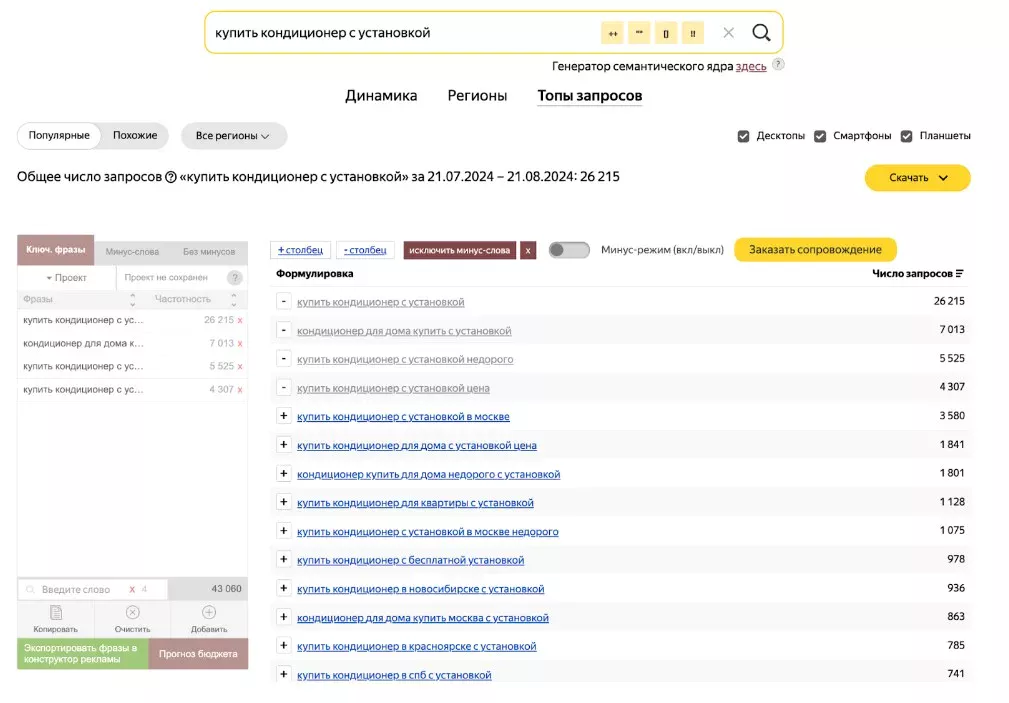The height and width of the screenshot is (703, 1009).
Task: Remove phrase with frequency 26 215 from list
Action: click(x=240, y=320)
